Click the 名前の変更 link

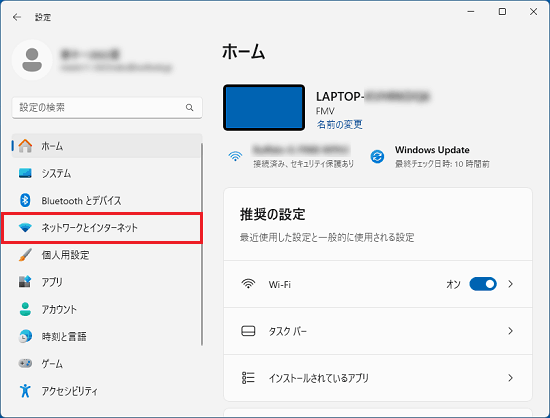340,124
